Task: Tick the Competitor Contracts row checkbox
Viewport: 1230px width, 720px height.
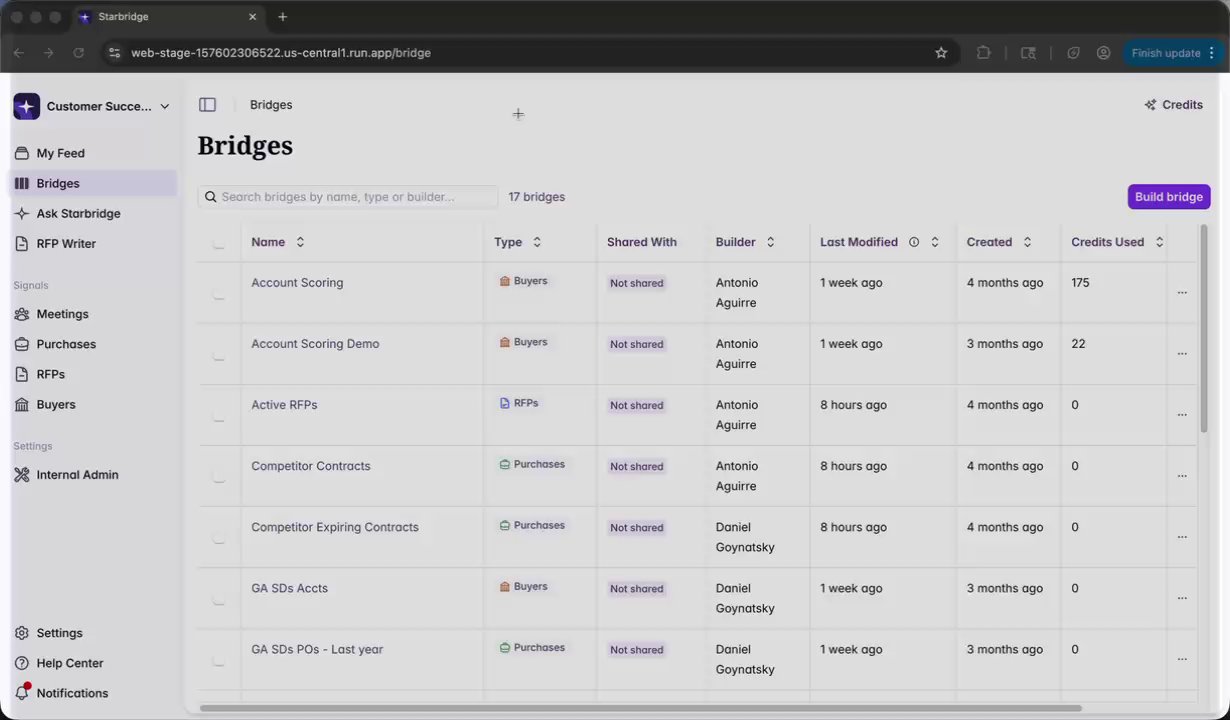Action: pyautogui.click(x=219, y=476)
